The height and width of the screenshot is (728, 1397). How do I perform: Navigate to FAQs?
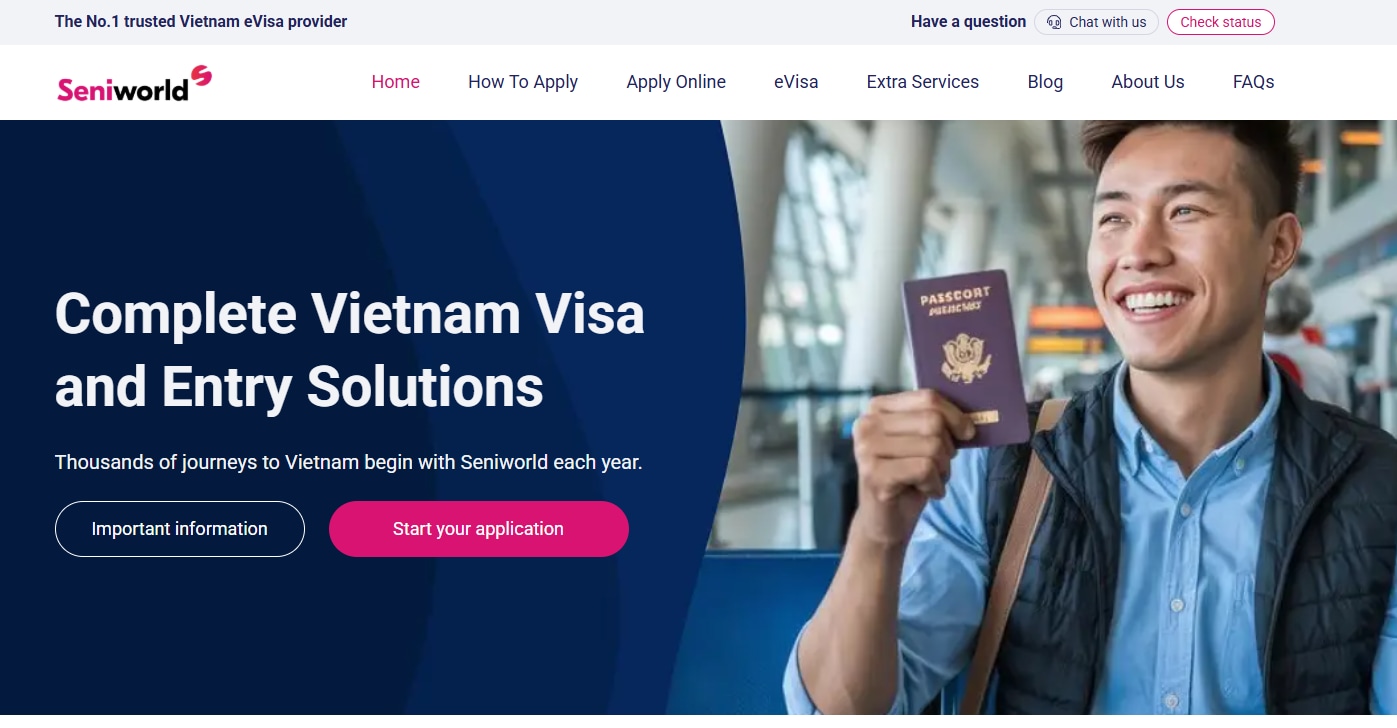tap(1254, 82)
